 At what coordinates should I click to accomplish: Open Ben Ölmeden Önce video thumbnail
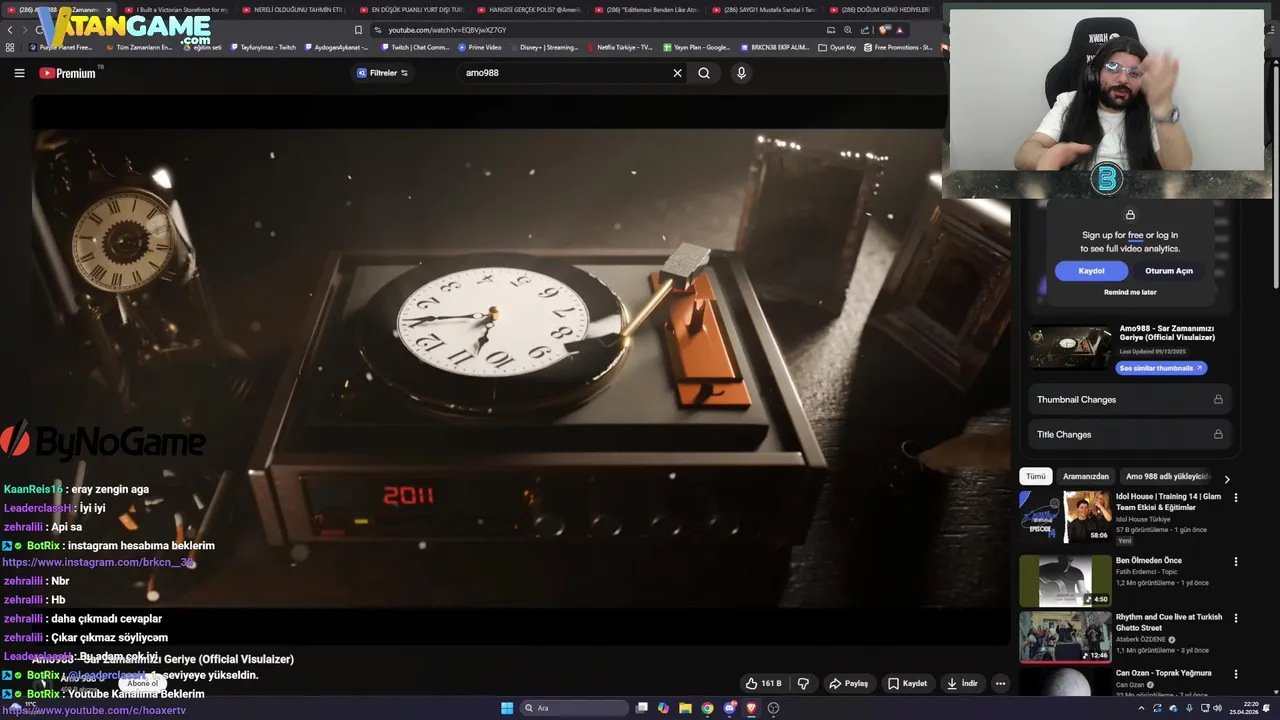pos(1065,581)
